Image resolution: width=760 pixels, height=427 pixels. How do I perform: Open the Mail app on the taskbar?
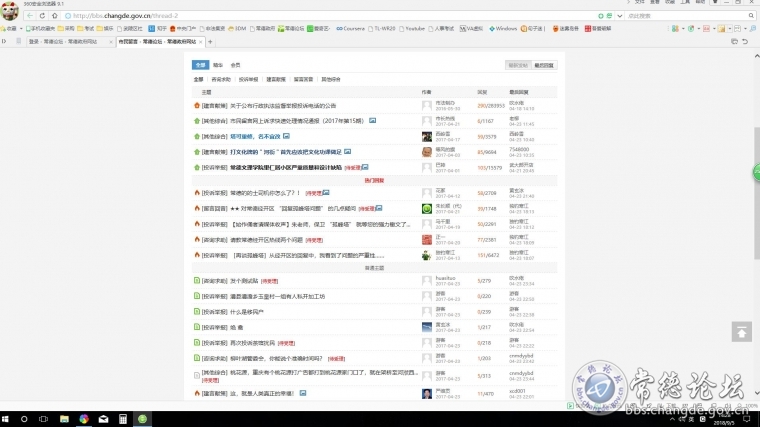(x=103, y=419)
